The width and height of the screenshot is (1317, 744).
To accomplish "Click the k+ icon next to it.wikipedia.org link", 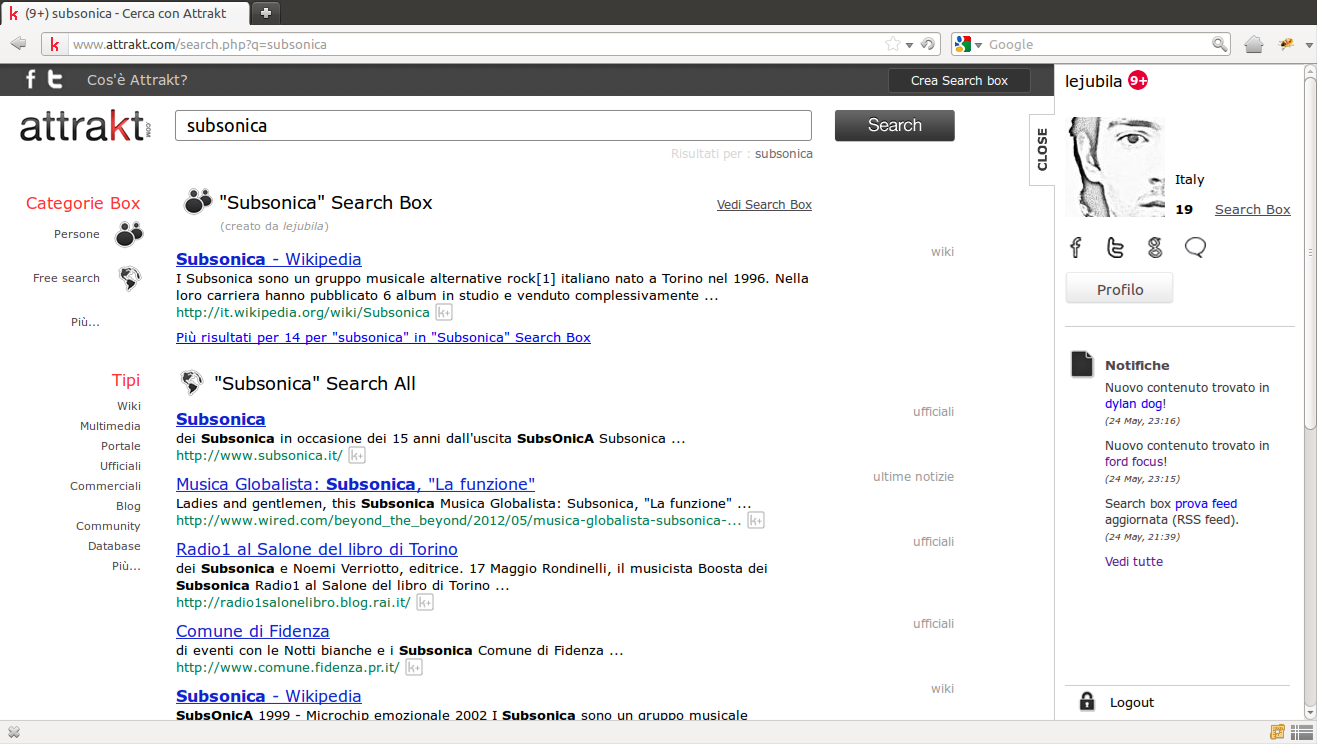I will [x=443, y=312].
